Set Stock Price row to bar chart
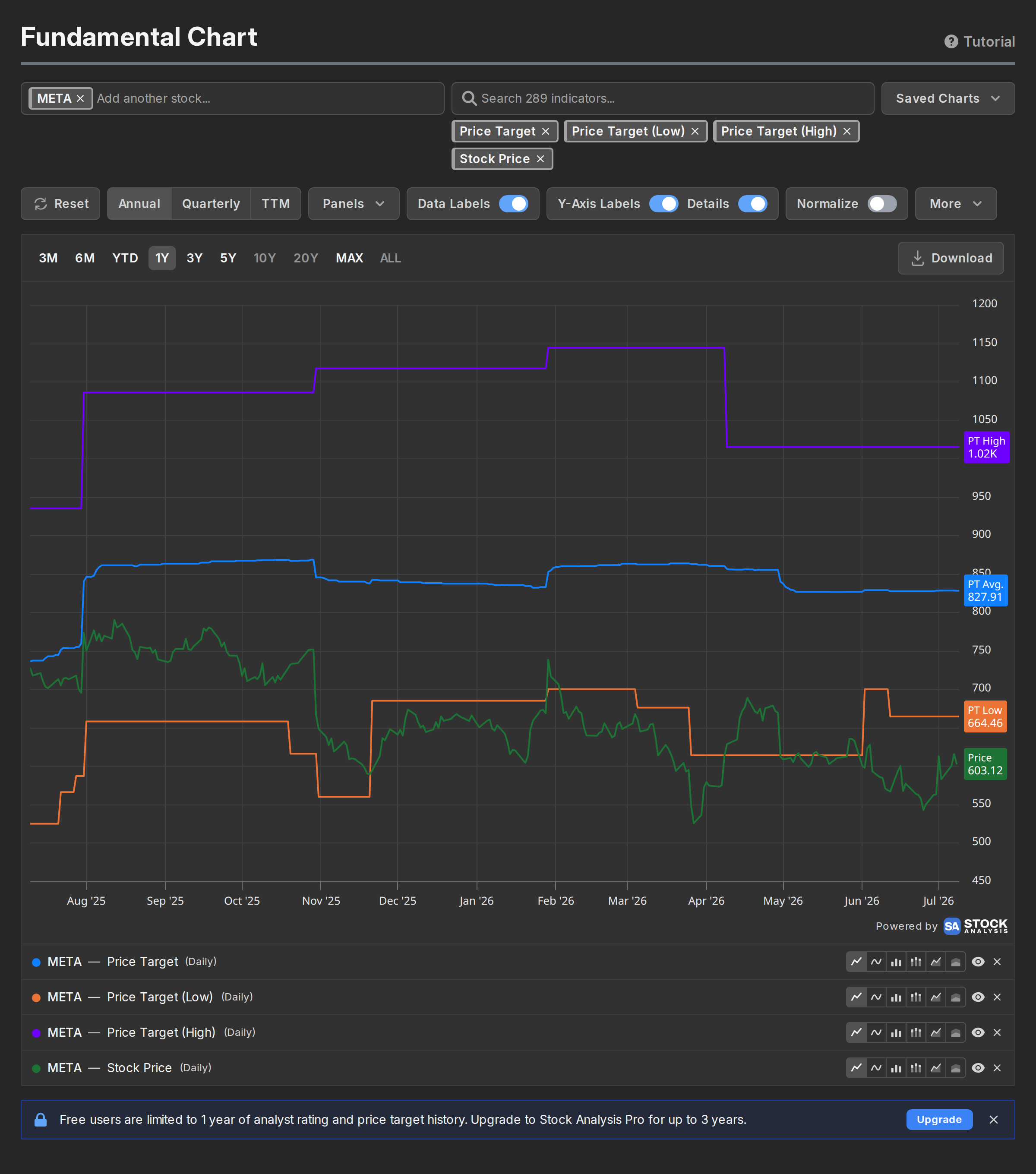 pos(896,1068)
